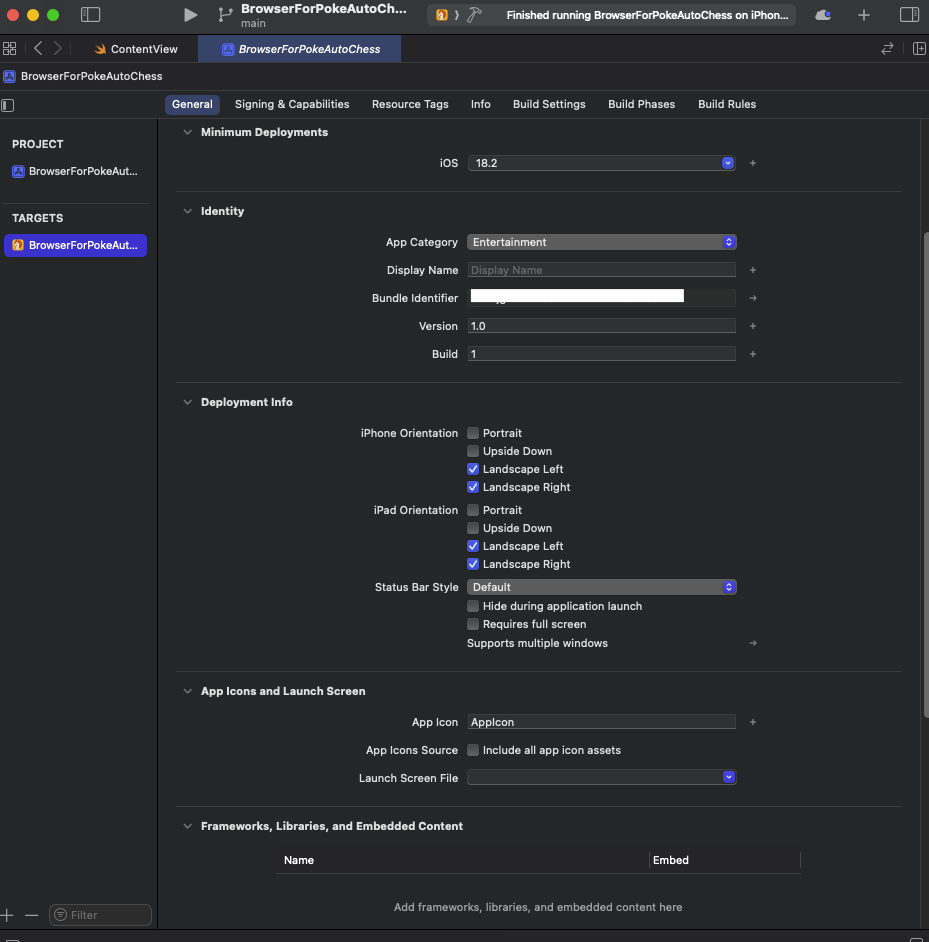Add a new editor pane
The image size is (929, 942).
(919, 49)
